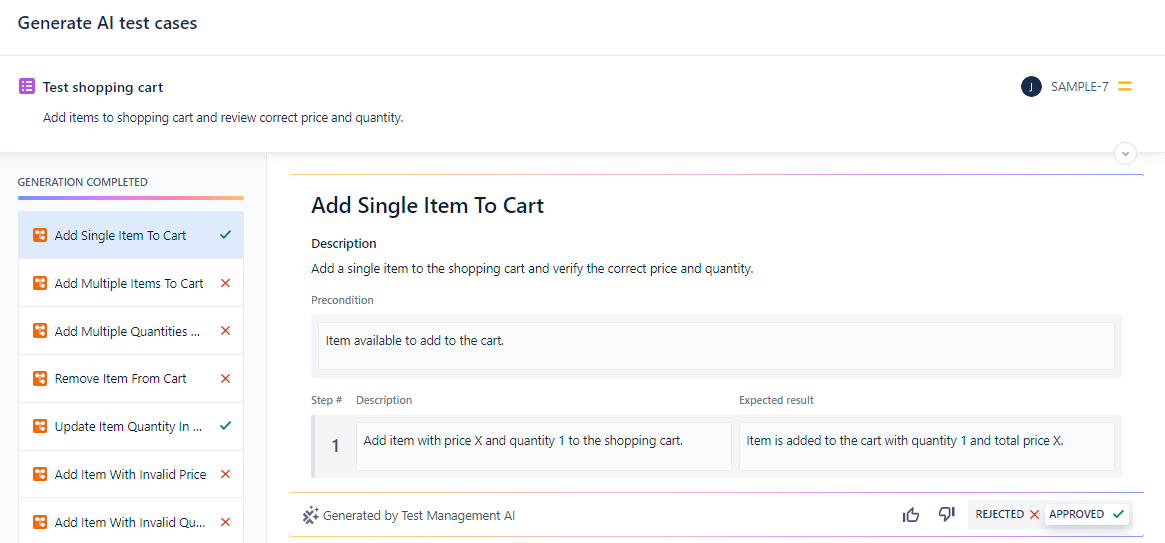Open the SAMPLE-7 issue link
1165x543 pixels.
(1079, 87)
